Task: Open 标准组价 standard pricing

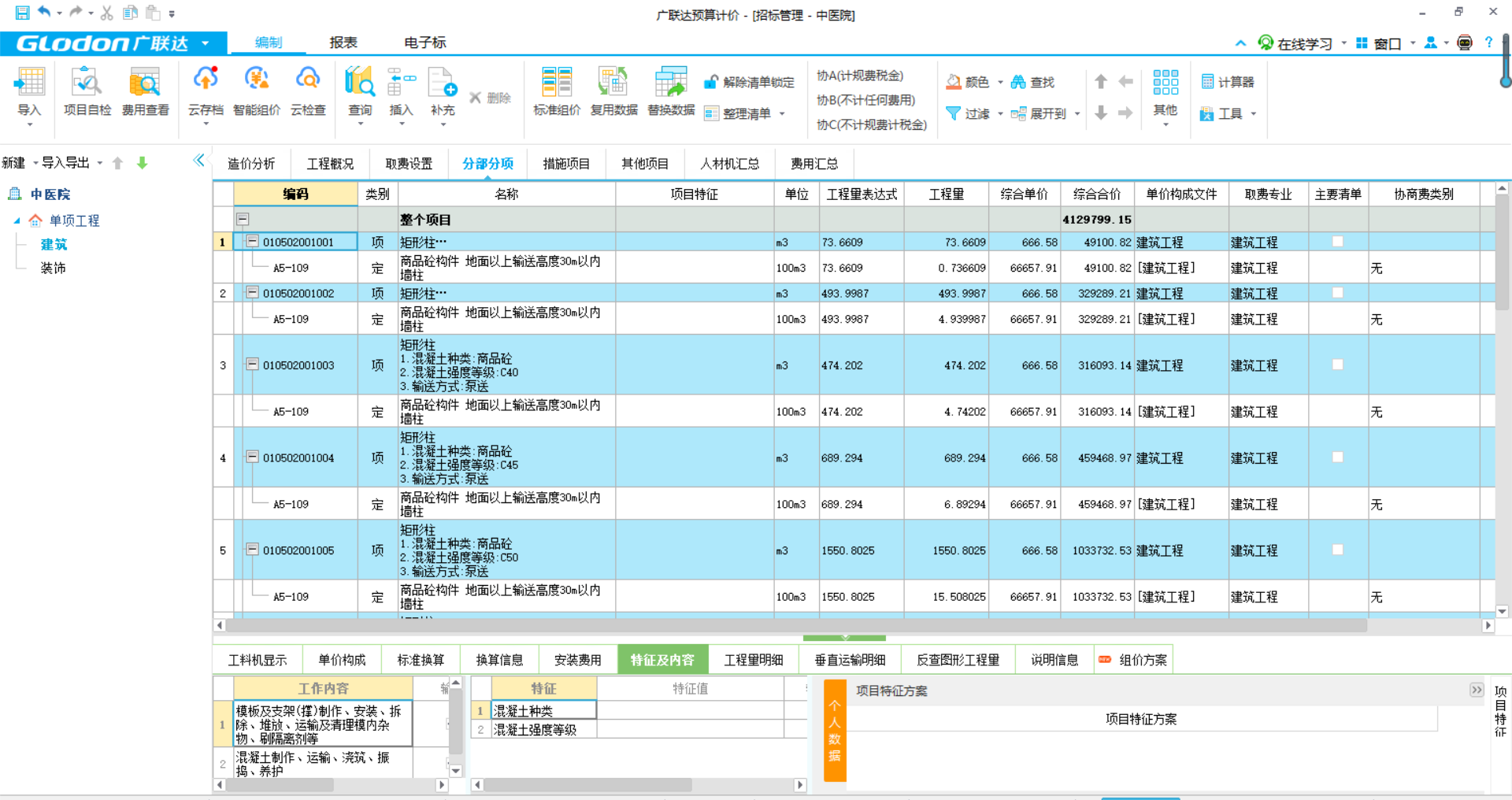Action: (557, 92)
